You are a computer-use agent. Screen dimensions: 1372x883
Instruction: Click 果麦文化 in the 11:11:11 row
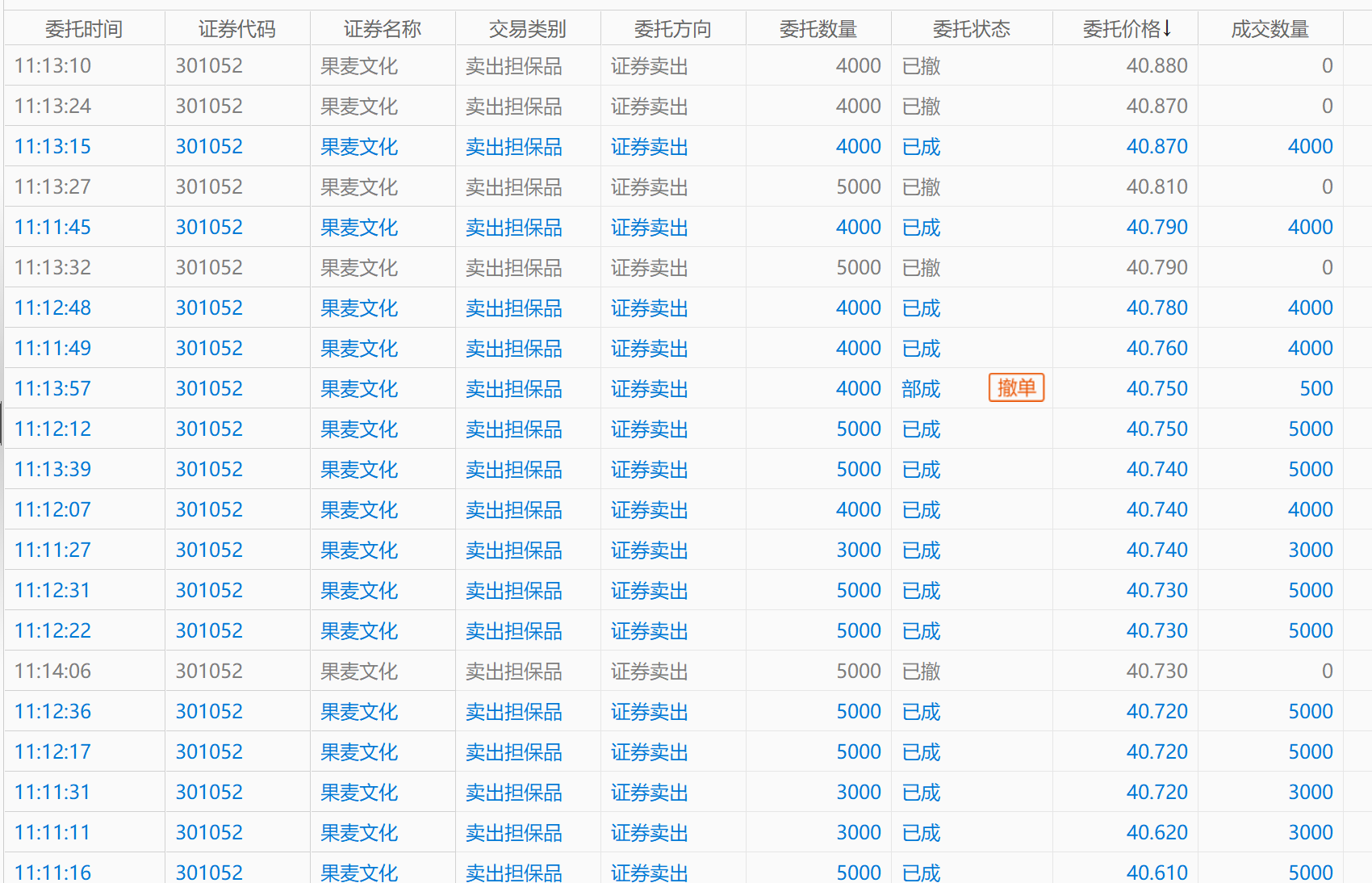359,832
